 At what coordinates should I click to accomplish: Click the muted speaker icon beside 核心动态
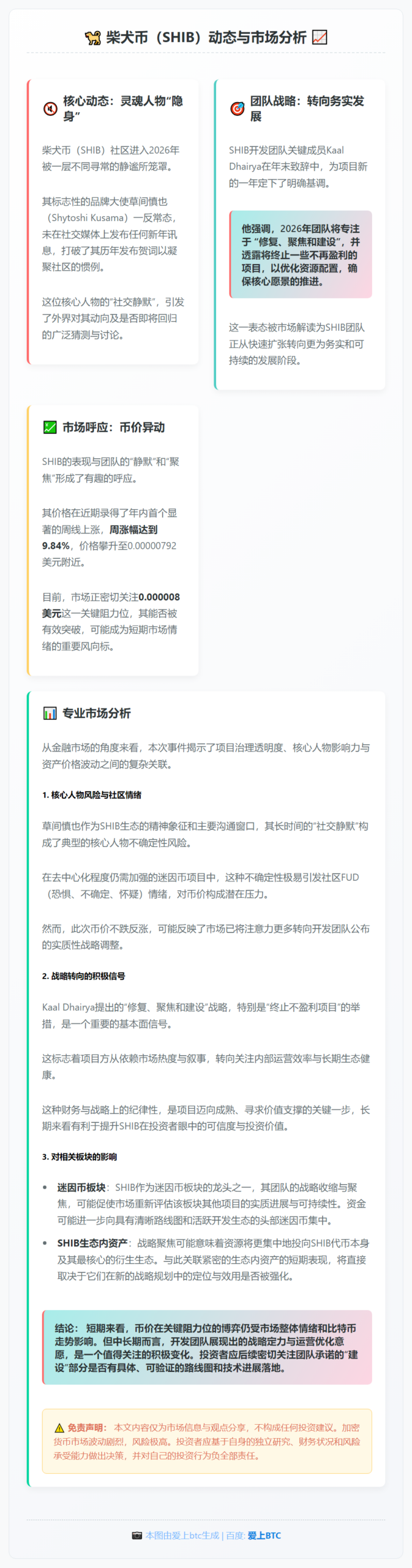tap(50, 109)
